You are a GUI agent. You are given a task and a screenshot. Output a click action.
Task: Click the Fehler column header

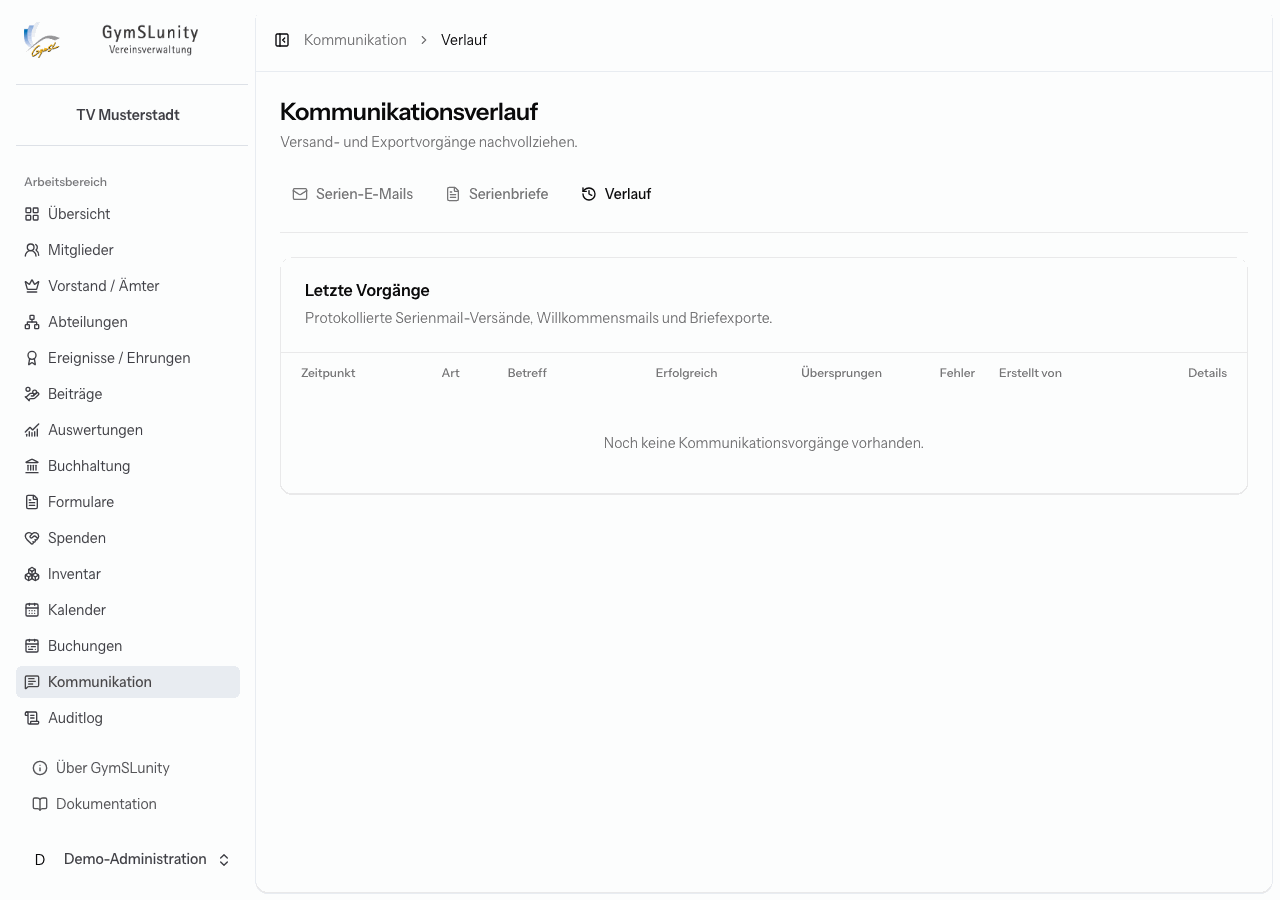click(x=957, y=373)
